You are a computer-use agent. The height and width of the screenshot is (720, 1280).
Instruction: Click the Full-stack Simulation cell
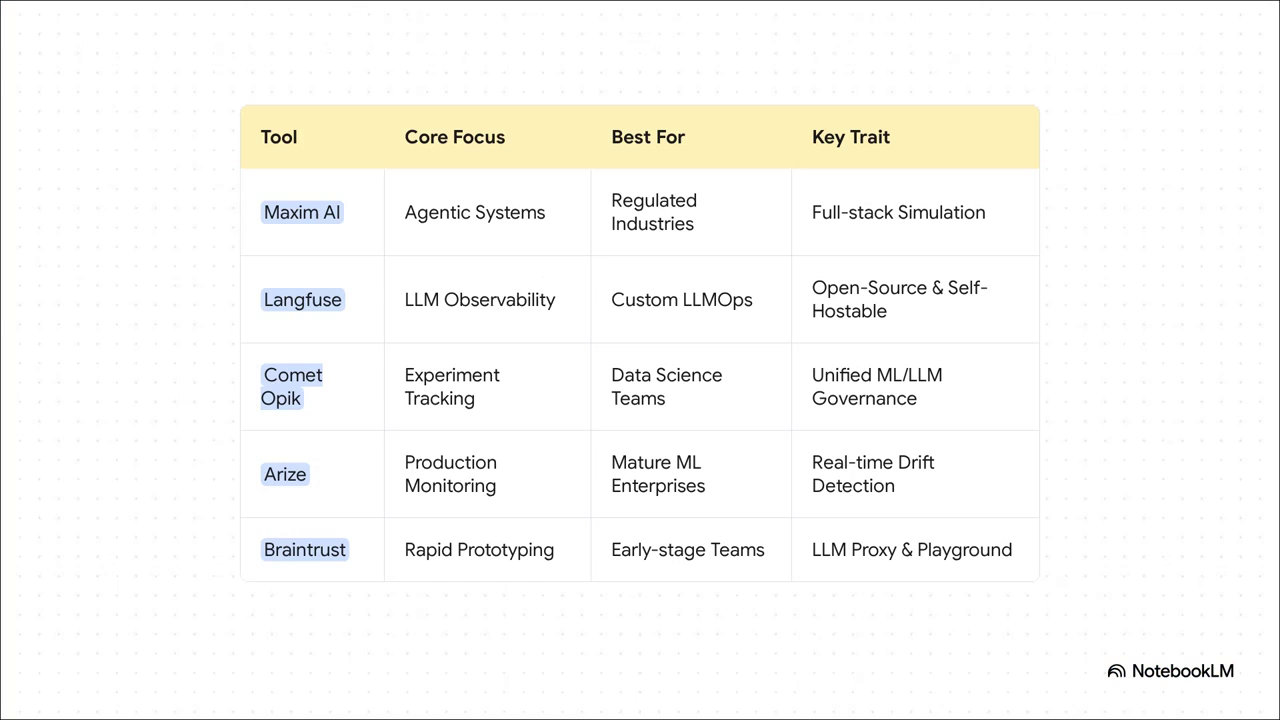point(898,212)
